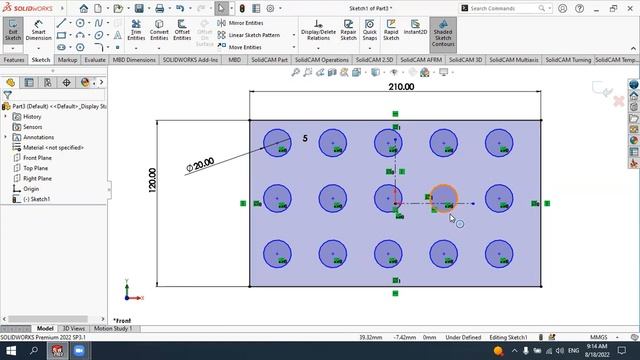Open the PropertyManager tab
This screenshot has height=360, width=640.
[x=29, y=82]
